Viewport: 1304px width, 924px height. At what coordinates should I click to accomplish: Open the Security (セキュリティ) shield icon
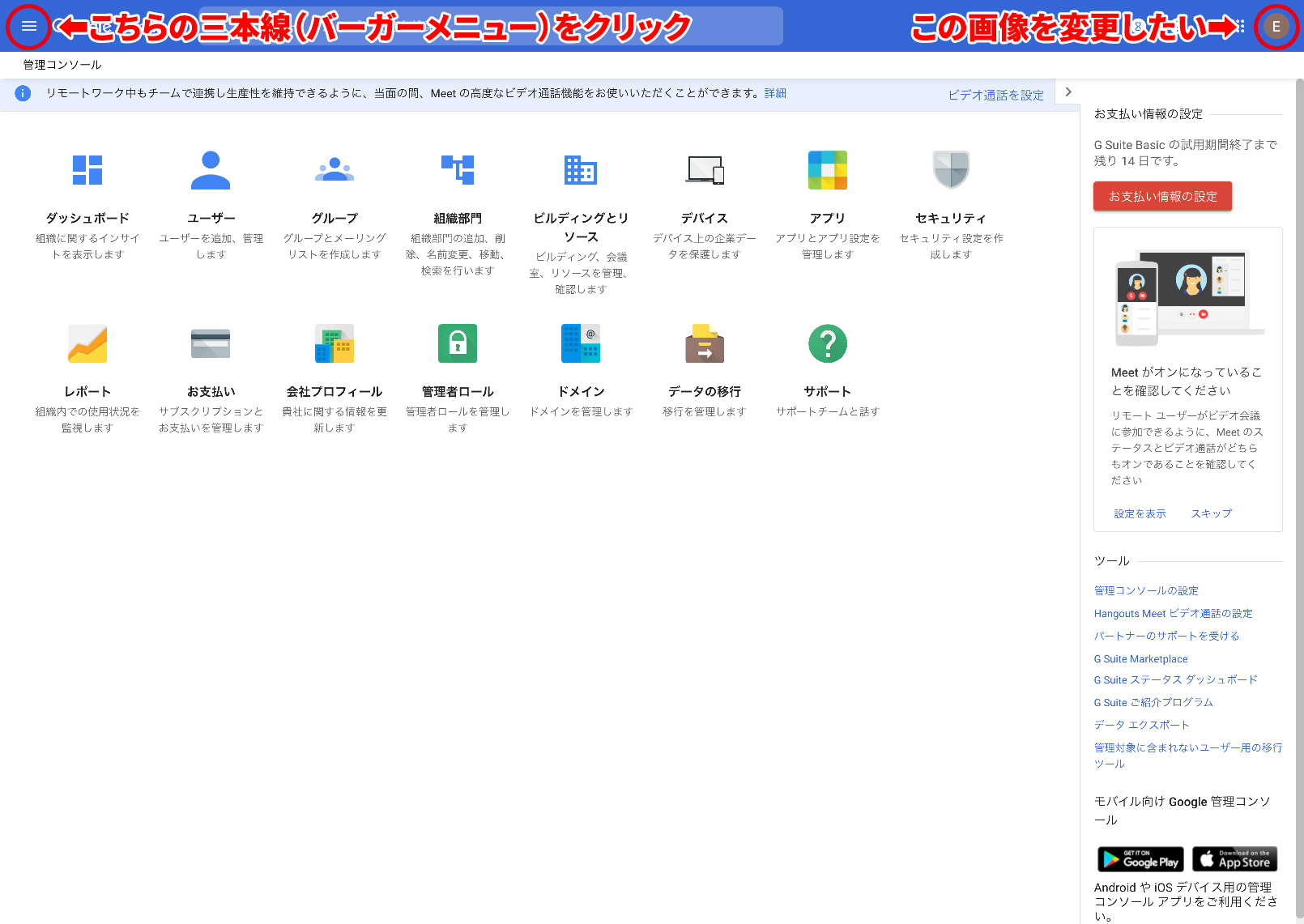pos(951,170)
